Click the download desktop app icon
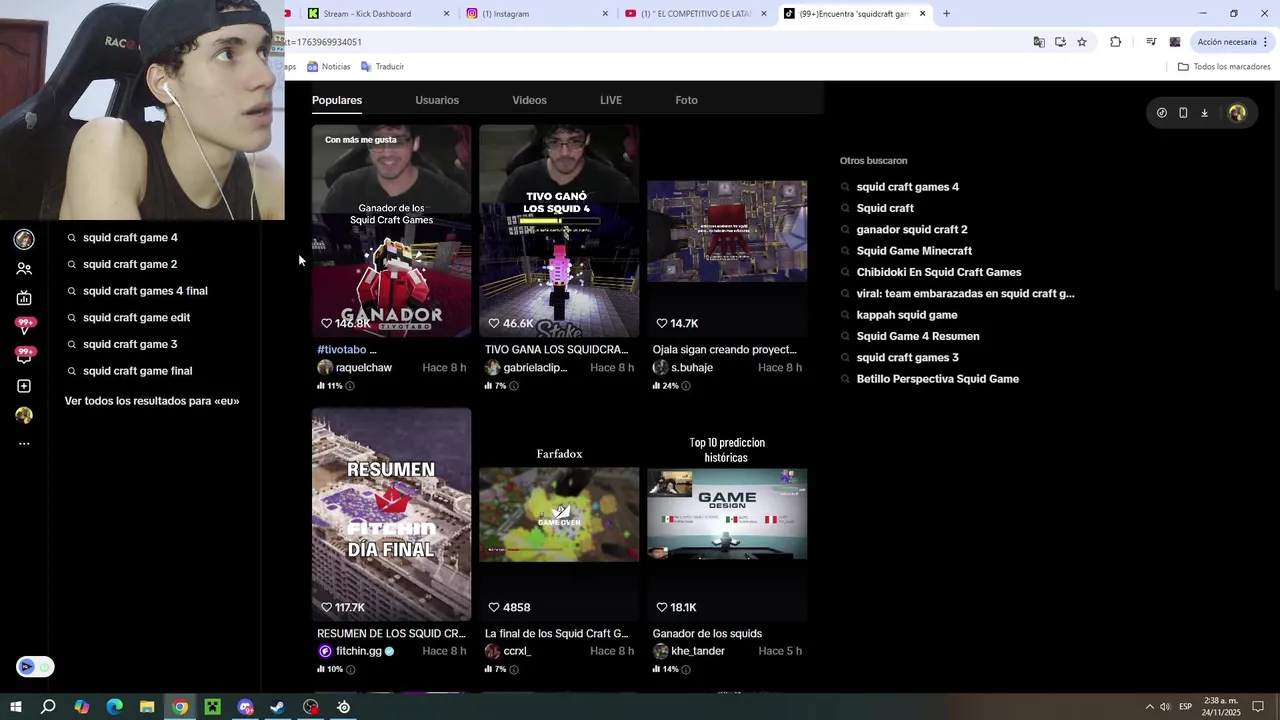 [1204, 113]
